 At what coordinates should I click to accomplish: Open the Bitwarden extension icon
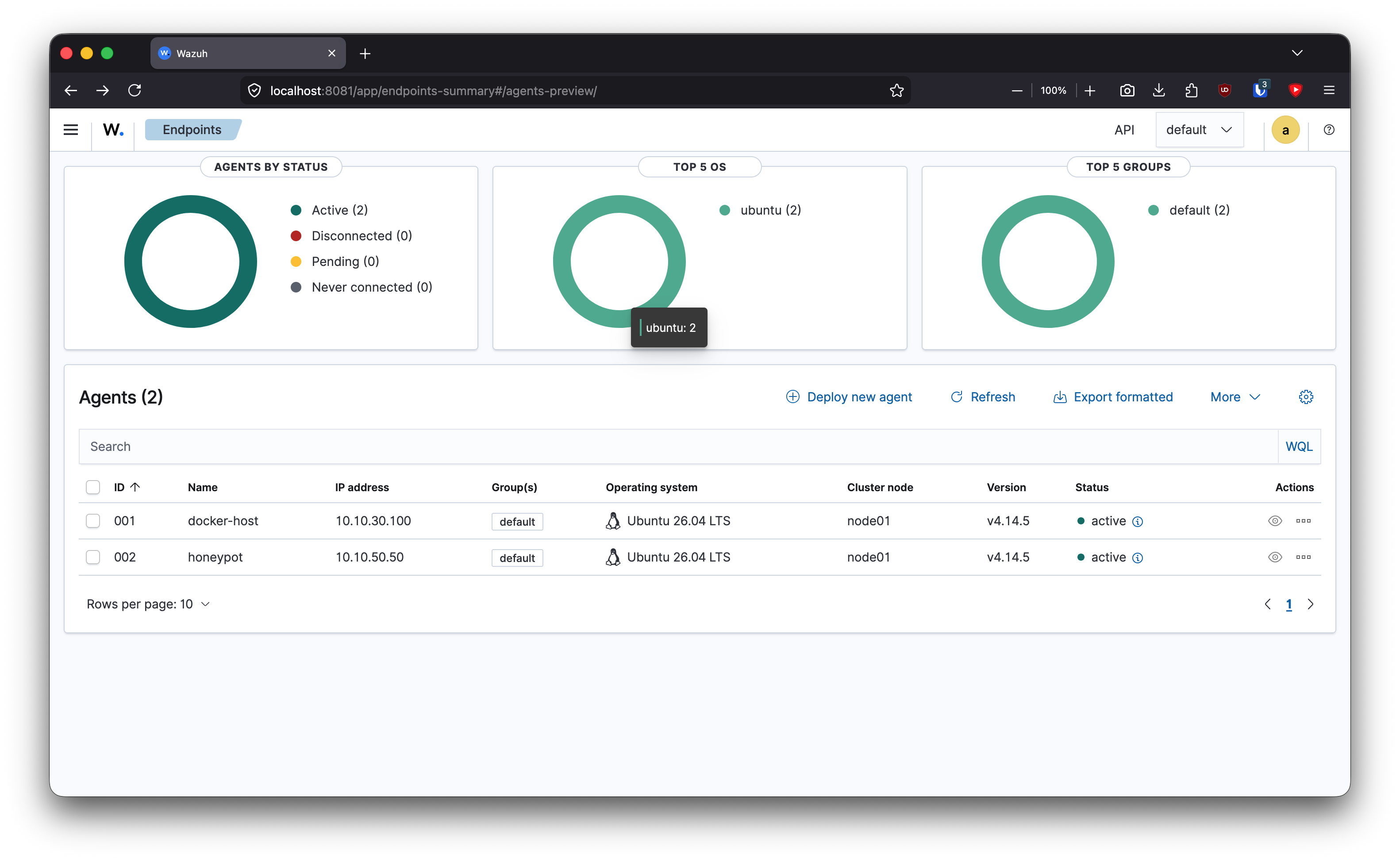point(1260,89)
